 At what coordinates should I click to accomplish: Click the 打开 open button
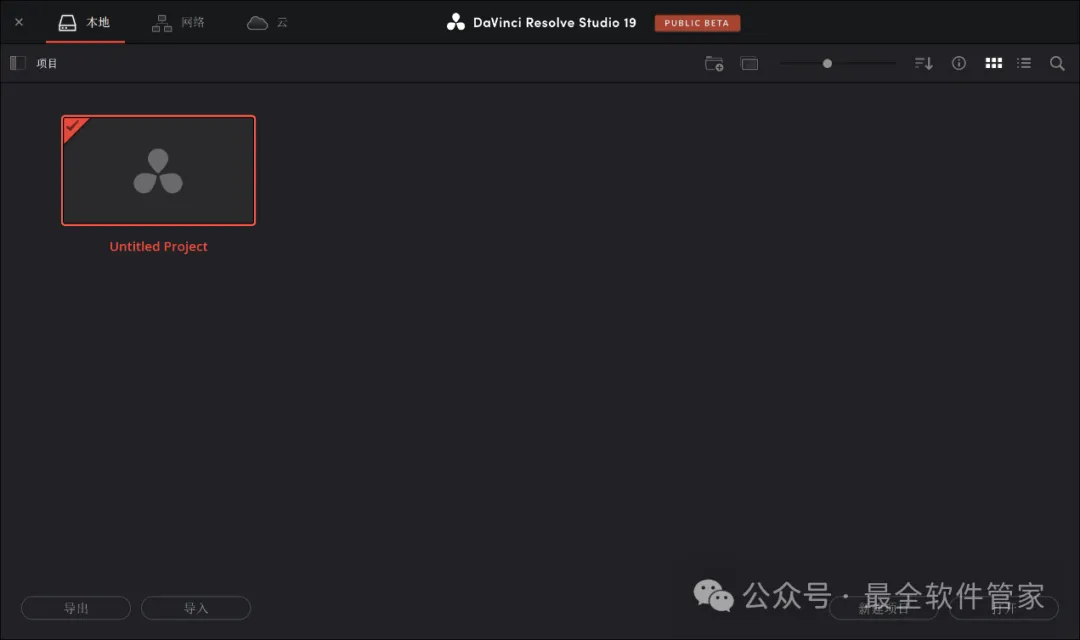point(1004,608)
